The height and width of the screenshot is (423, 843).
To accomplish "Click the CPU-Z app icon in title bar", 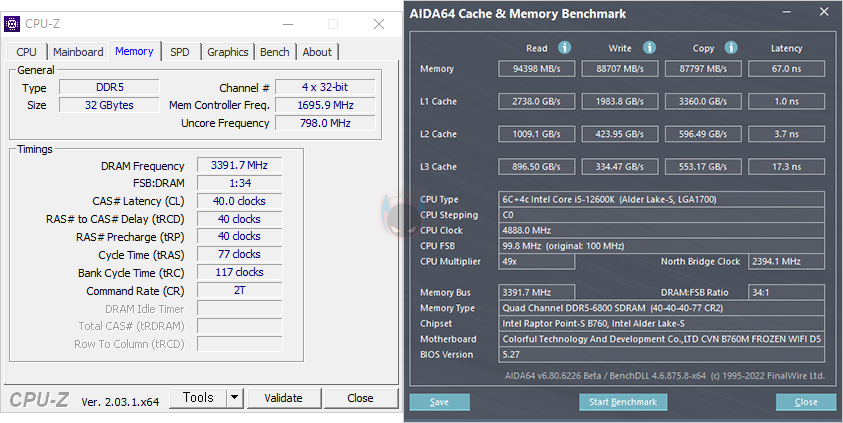I will (x=12, y=24).
